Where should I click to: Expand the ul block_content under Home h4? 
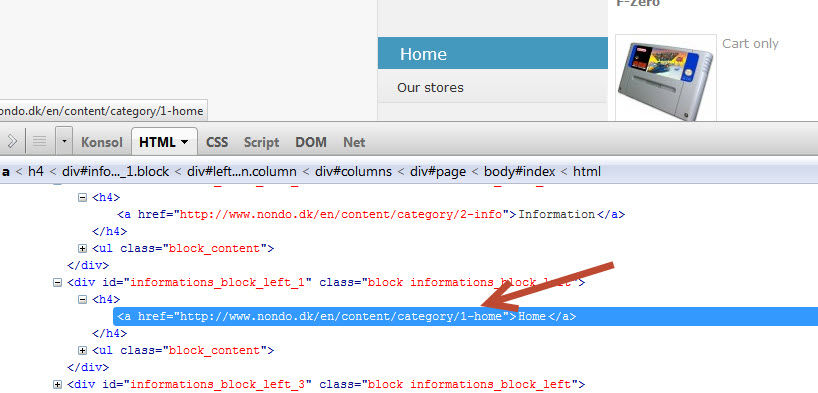[82, 350]
